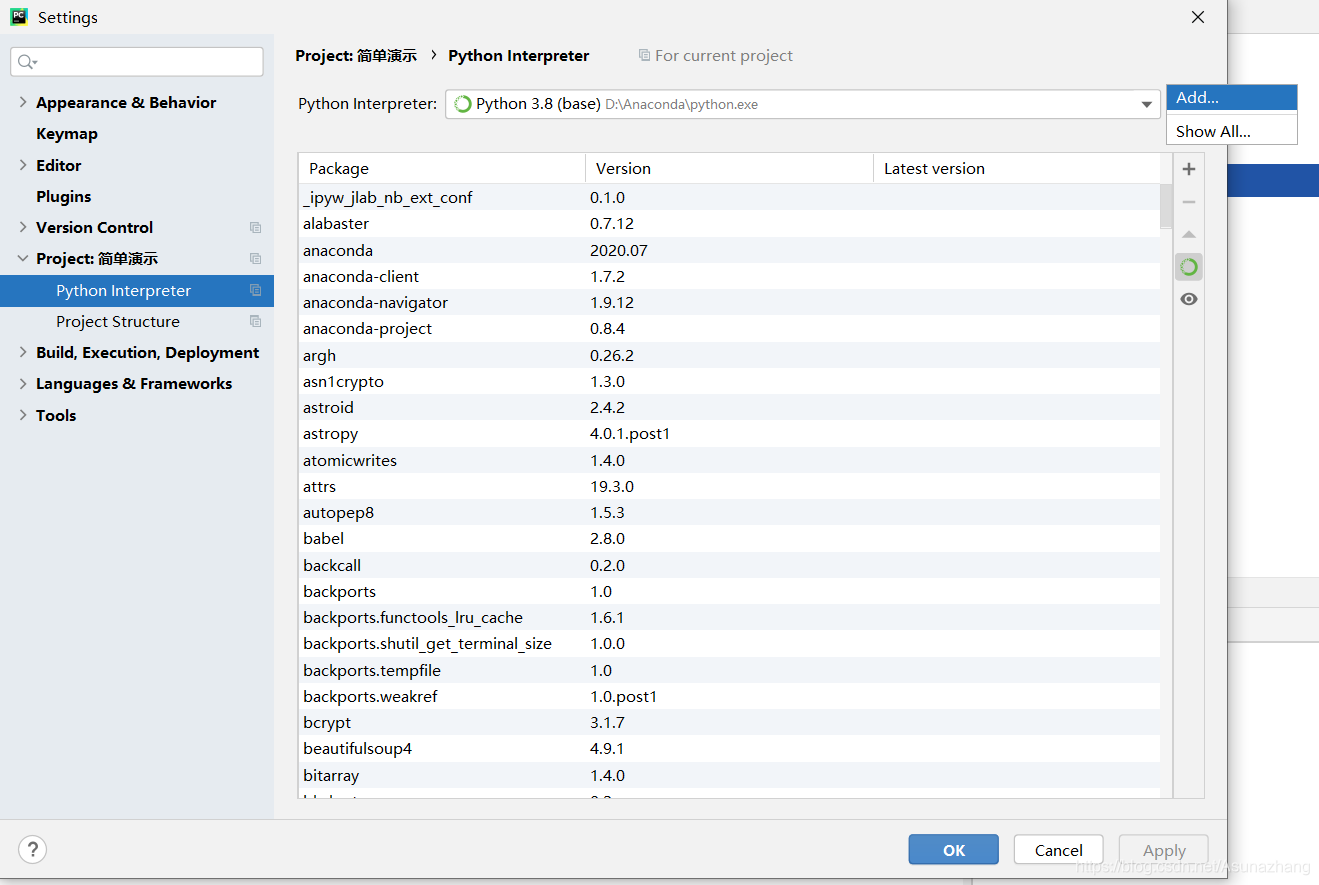
Task: Select the alabaster package row
Action: 729,224
